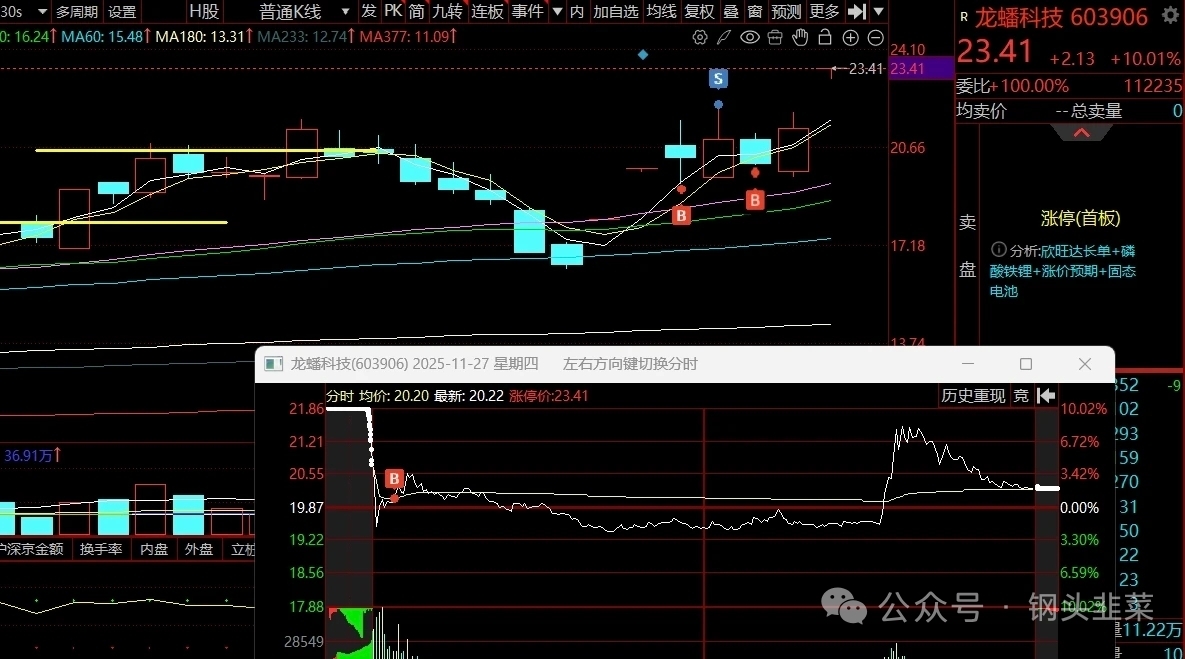
Task: Click 预测 forecast button
Action: (786, 11)
